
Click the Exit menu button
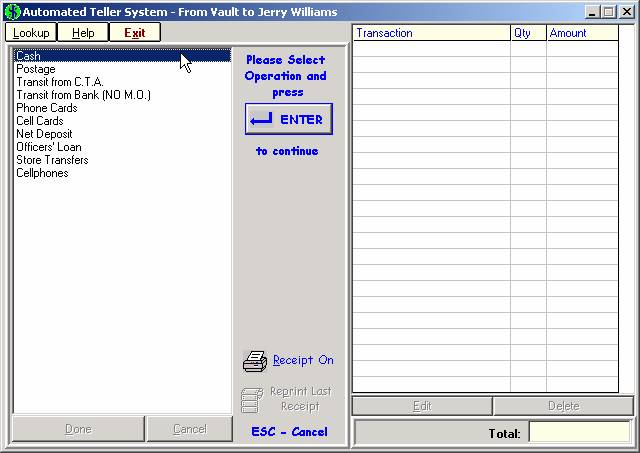point(134,33)
